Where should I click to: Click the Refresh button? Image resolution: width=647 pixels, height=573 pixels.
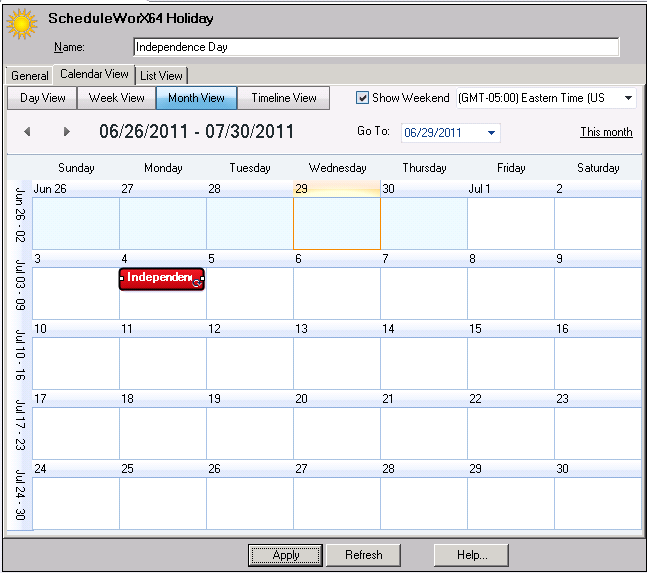click(x=363, y=555)
